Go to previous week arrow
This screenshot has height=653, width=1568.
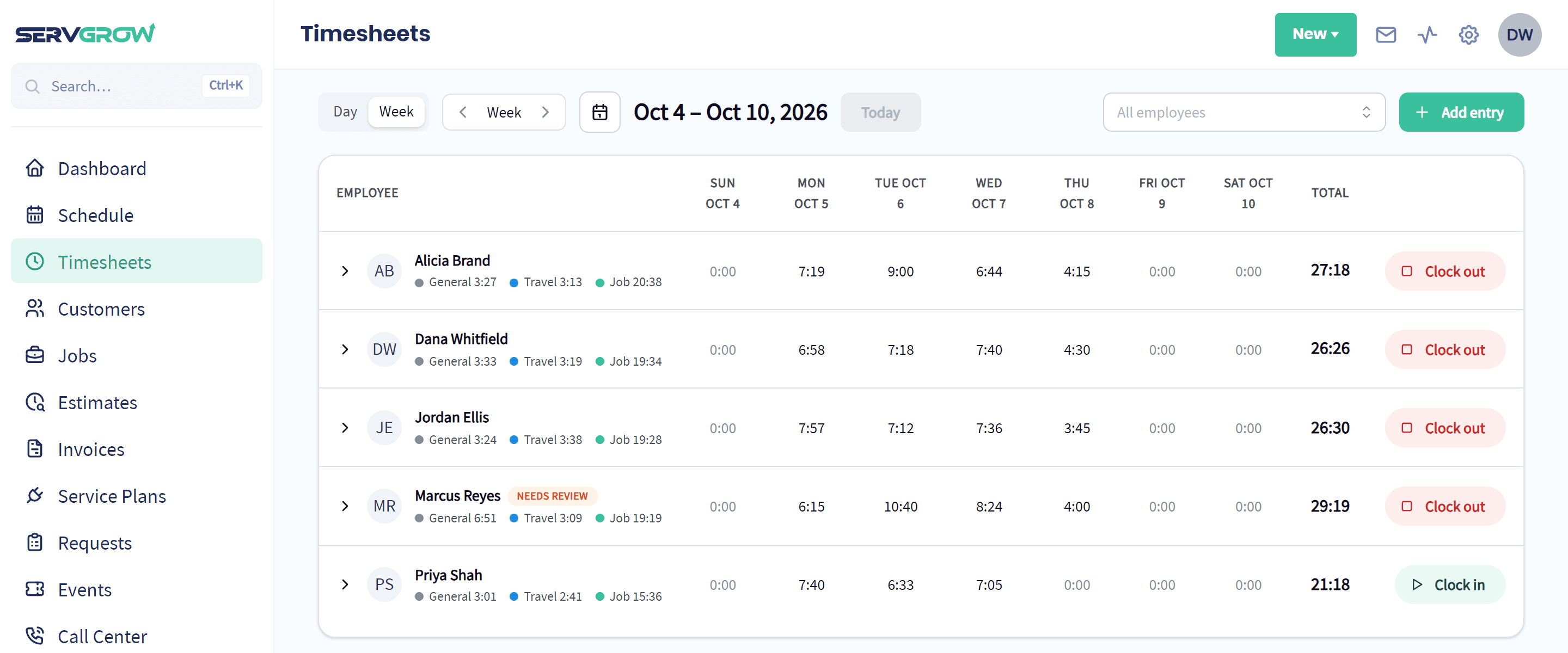(463, 112)
